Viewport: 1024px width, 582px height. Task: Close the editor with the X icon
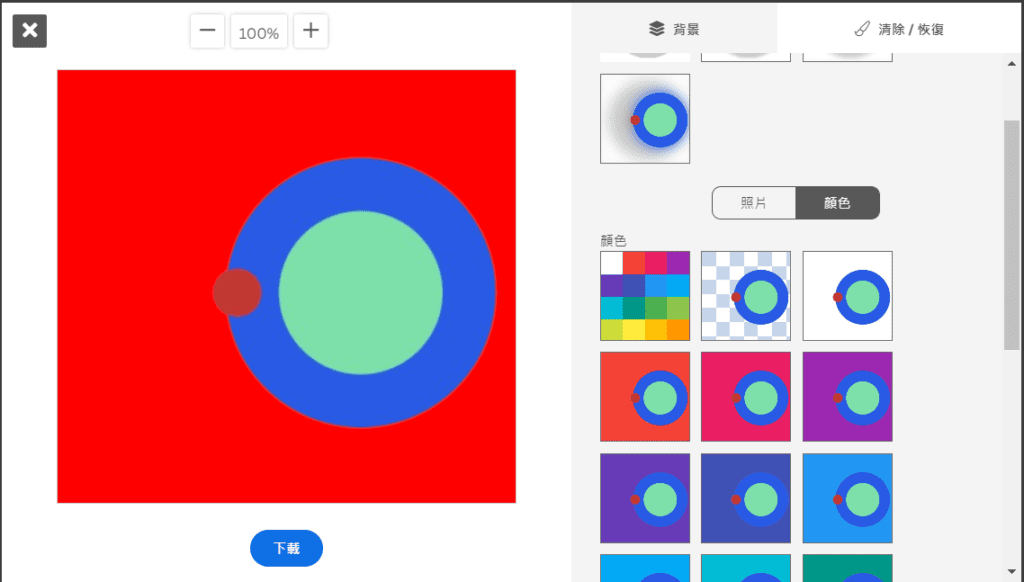pos(29,31)
